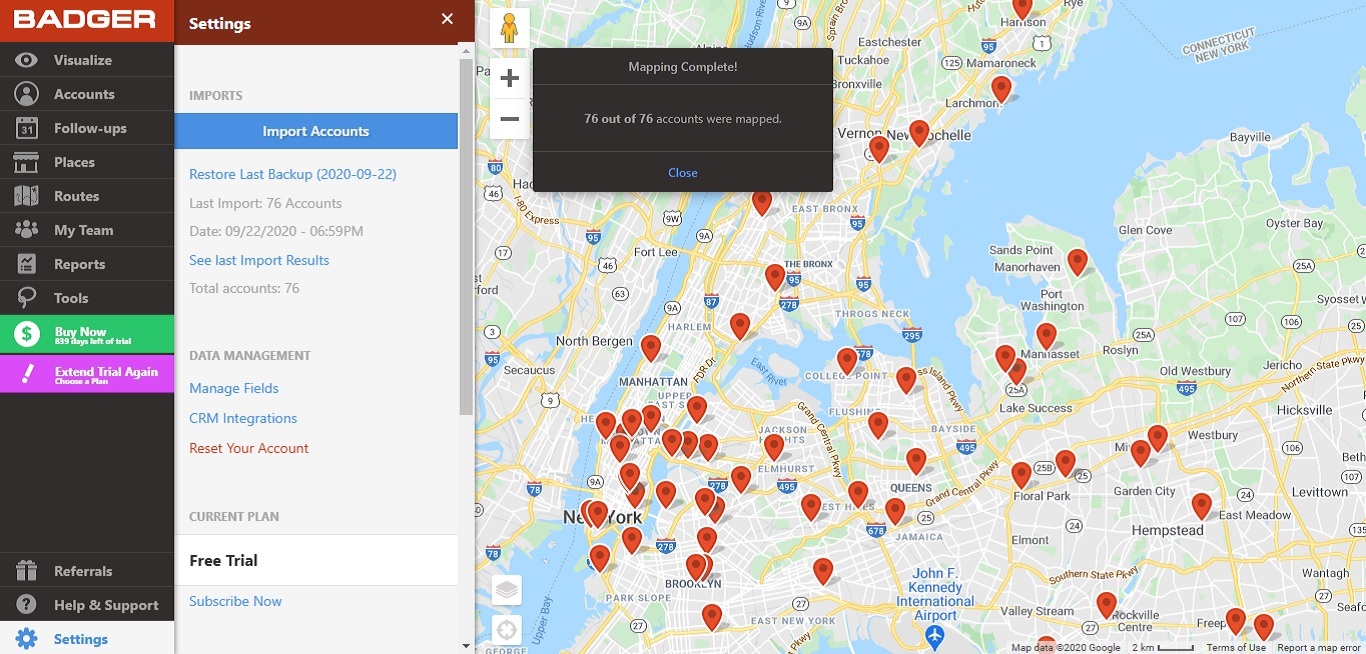Viewport: 1366px width, 654px height.
Task: Click 'Last Import: 76 Accounts' text
Action: click(265, 203)
